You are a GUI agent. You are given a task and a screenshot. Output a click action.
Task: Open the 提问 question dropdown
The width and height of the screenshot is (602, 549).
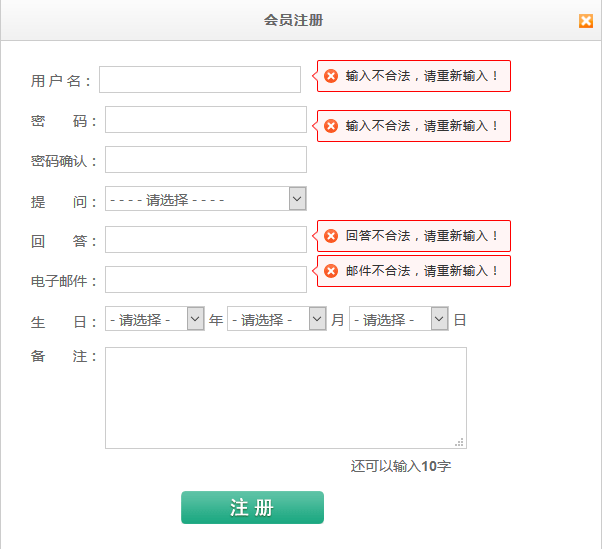pyautogui.click(x=206, y=199)
